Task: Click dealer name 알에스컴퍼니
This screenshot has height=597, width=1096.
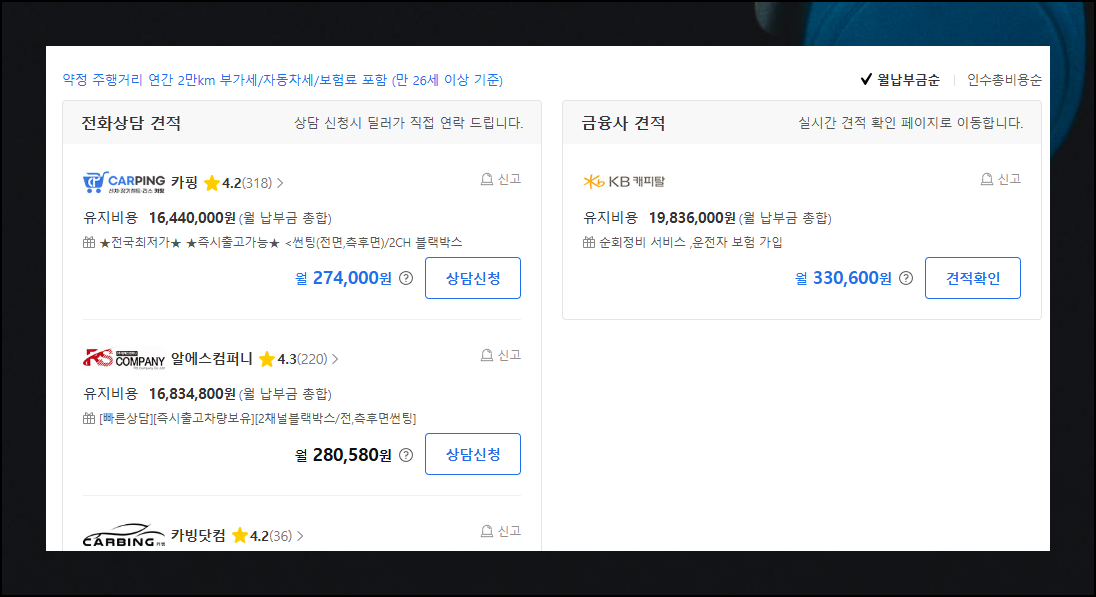Action: tap(212, 359)
